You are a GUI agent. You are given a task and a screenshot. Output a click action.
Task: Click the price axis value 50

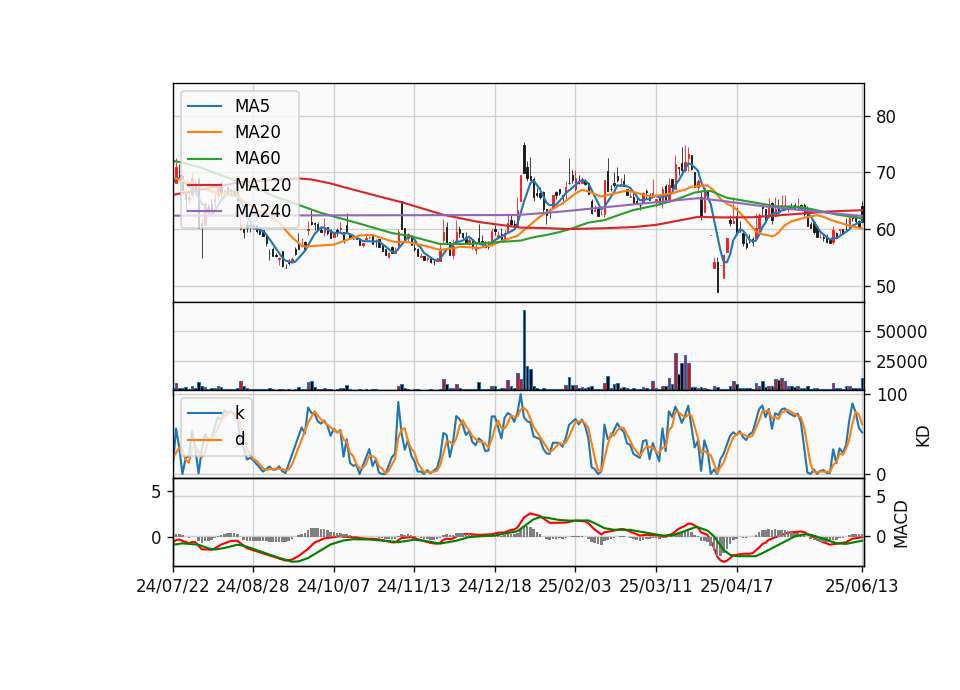(885, 287)
